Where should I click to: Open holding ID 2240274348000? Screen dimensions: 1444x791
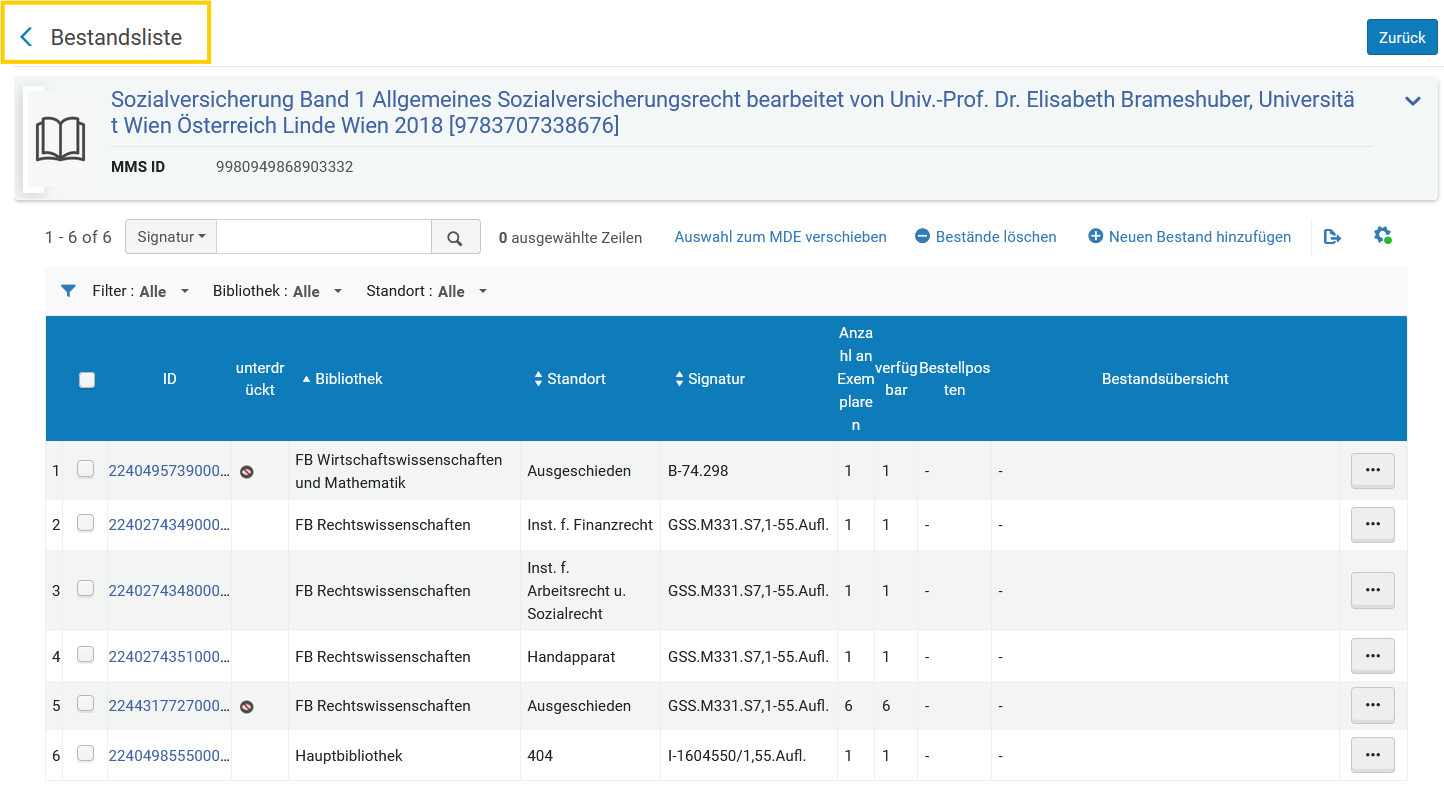tap(169, 590)
